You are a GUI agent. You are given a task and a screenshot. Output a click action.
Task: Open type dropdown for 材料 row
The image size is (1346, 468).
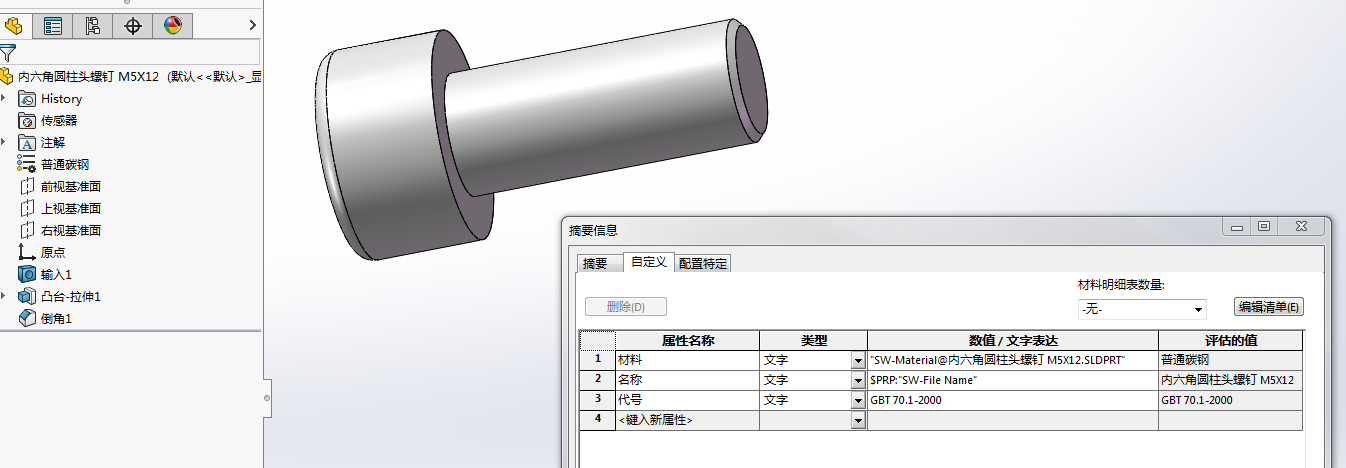coord(857,360)
